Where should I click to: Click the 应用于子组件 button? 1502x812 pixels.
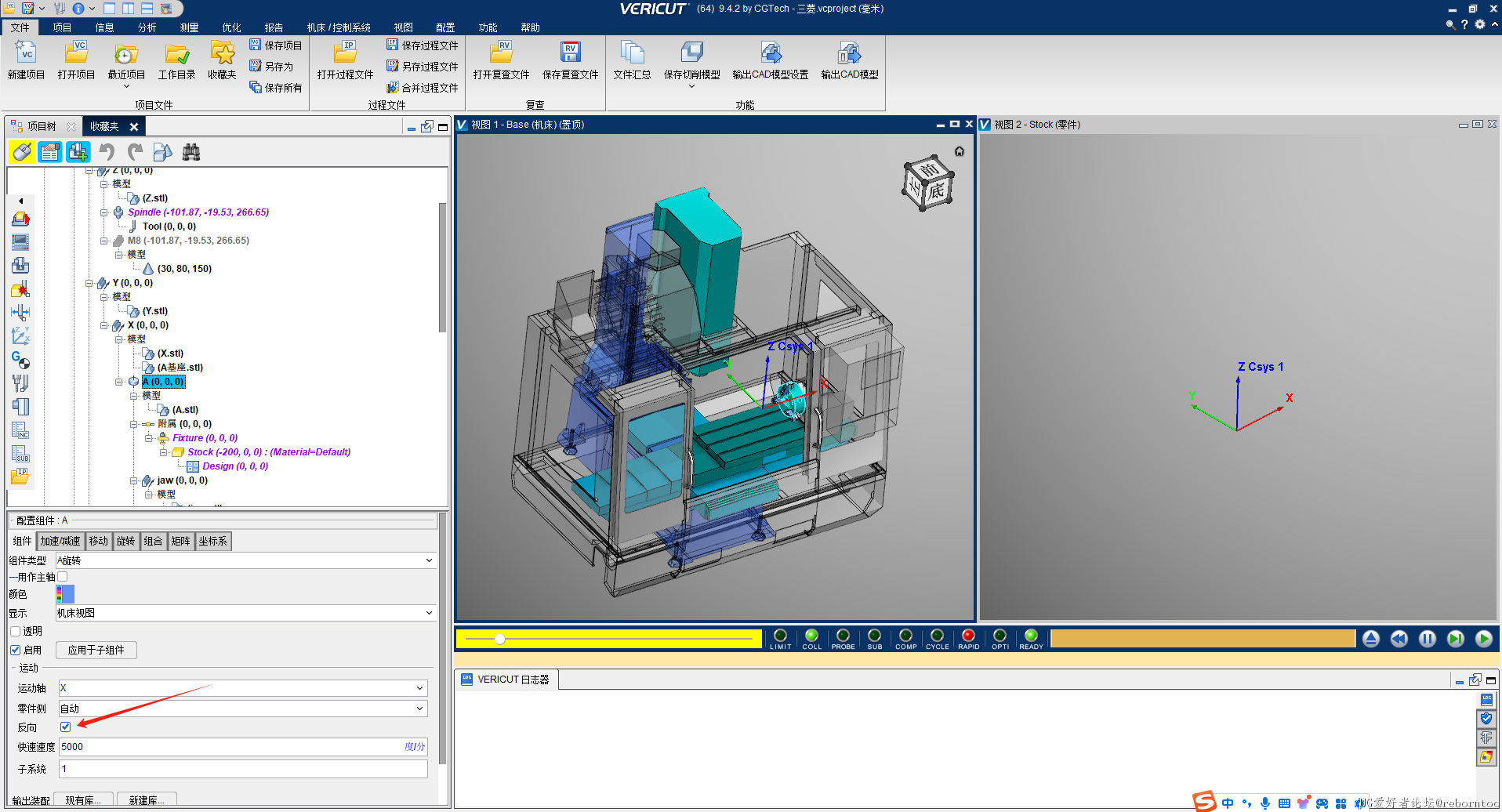click(x=96, y=650)
